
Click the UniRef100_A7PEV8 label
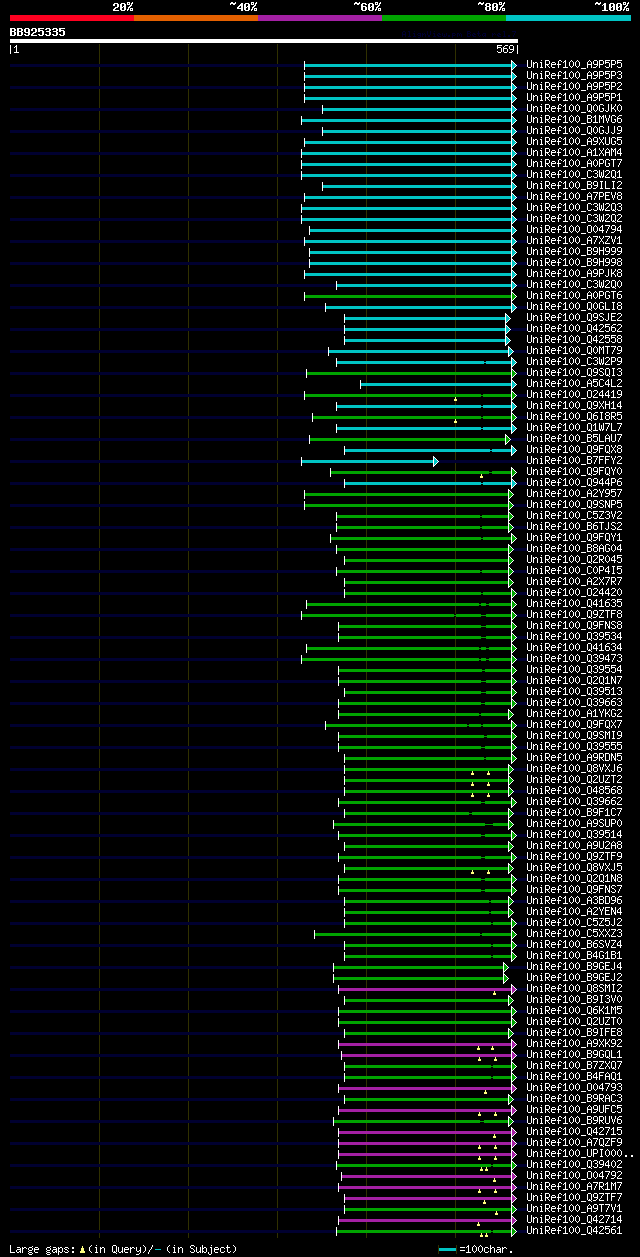pos(573,196)
